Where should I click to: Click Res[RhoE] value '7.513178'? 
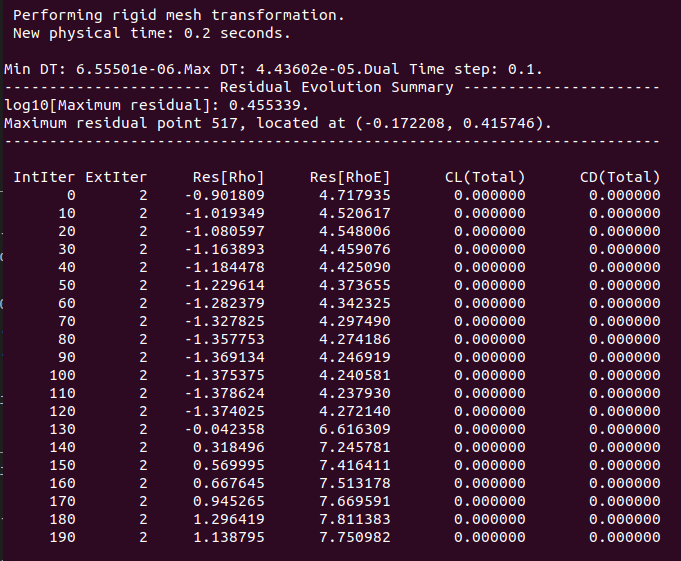tap(355, 484)
